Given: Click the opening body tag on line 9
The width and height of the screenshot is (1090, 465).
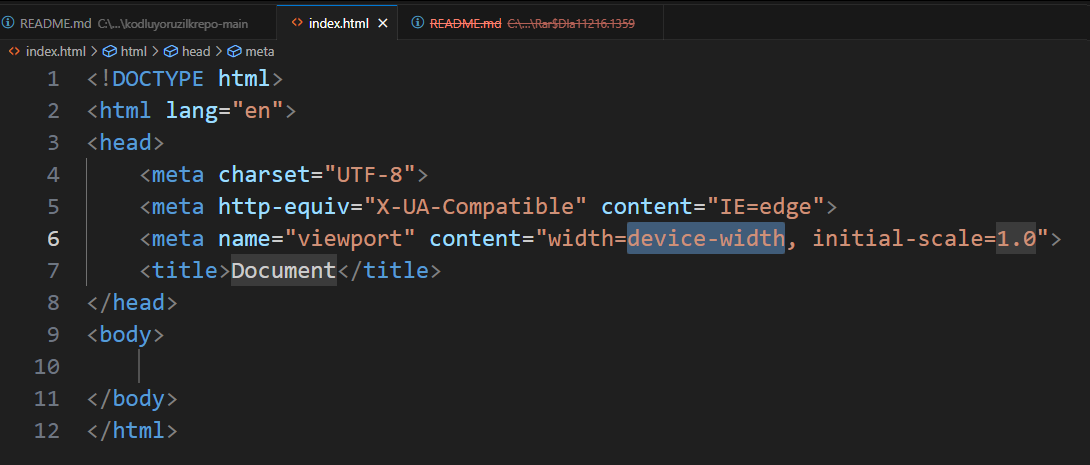Looking at the screenshot, I should coord(126,334).
